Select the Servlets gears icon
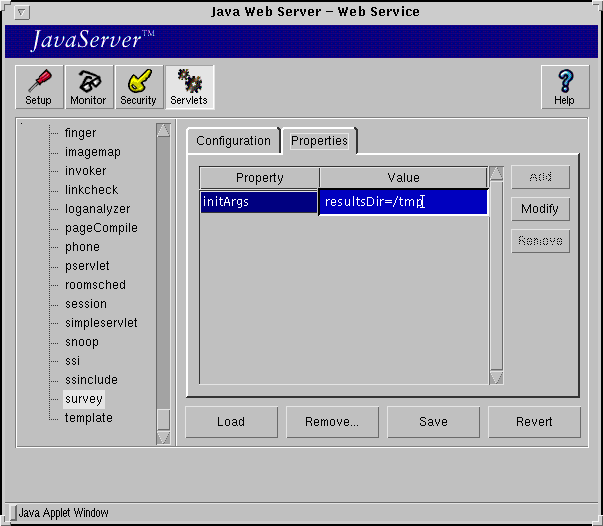Screen dimensions: 603x526 (190, 87)
